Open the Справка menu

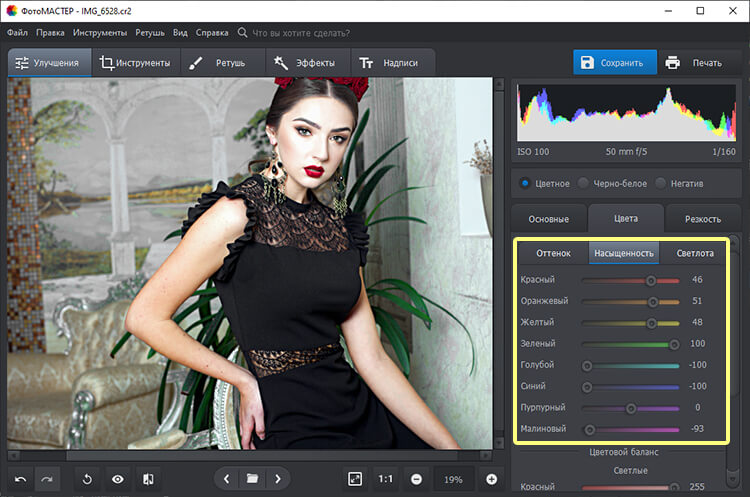point(212,32)
